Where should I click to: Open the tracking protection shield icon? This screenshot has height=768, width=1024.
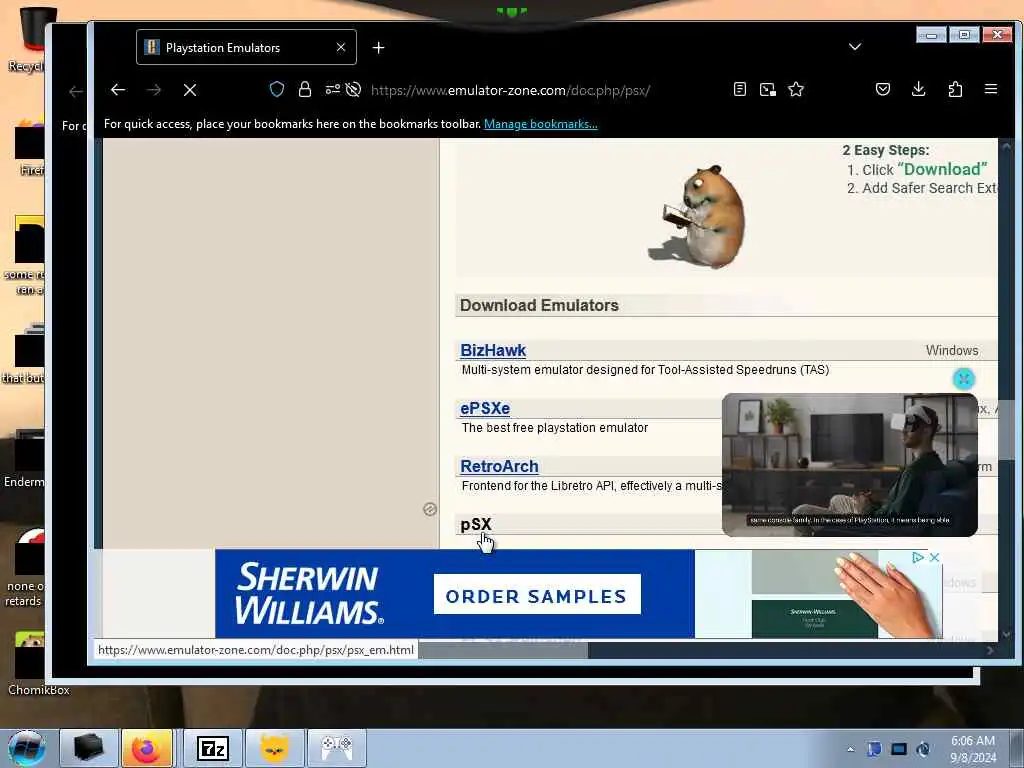click(277, 89)
